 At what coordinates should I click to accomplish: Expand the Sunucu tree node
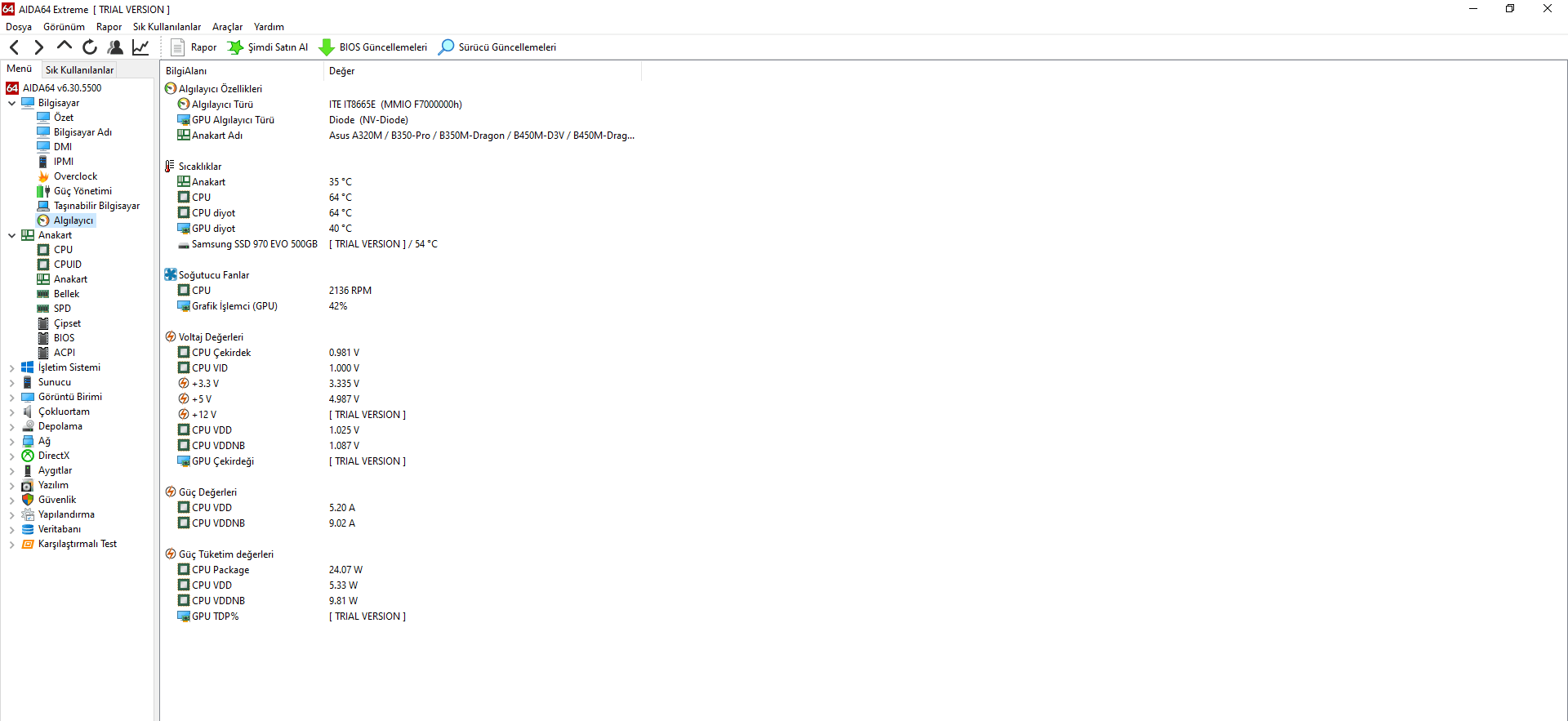coord(11,382)
